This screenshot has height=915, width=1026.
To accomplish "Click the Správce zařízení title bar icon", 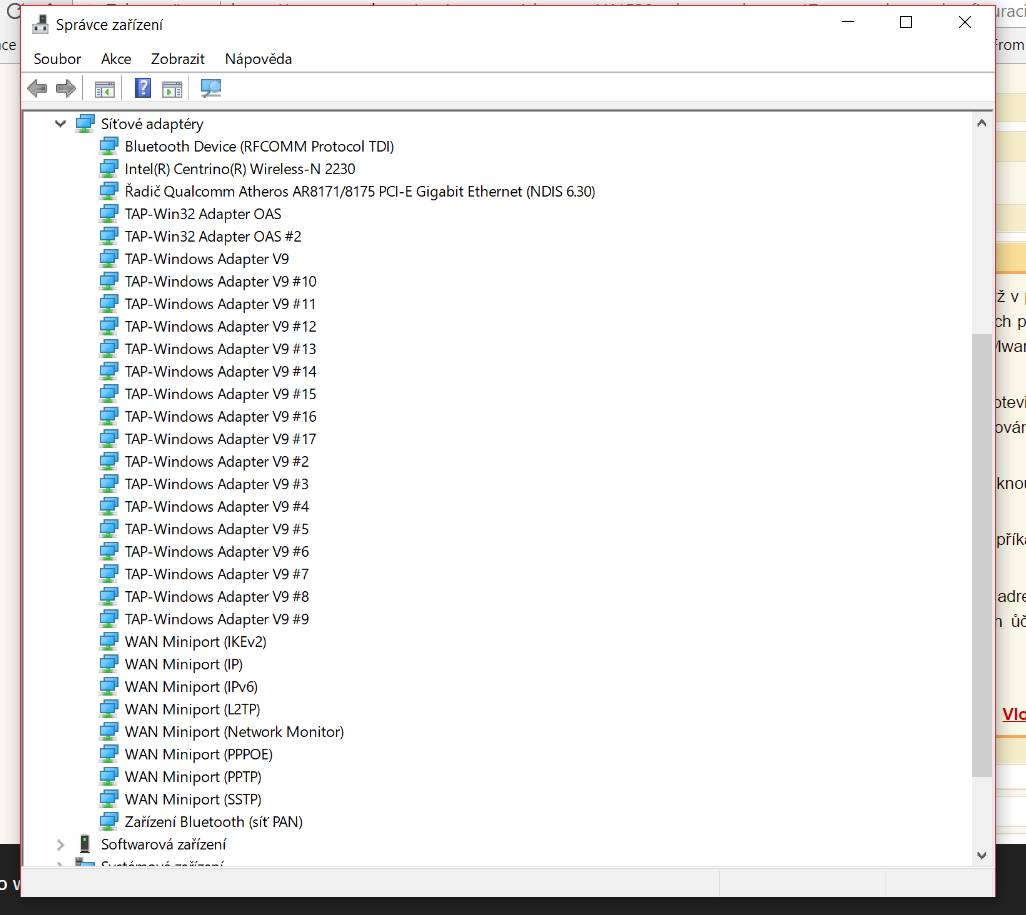I will coord(41,24).
